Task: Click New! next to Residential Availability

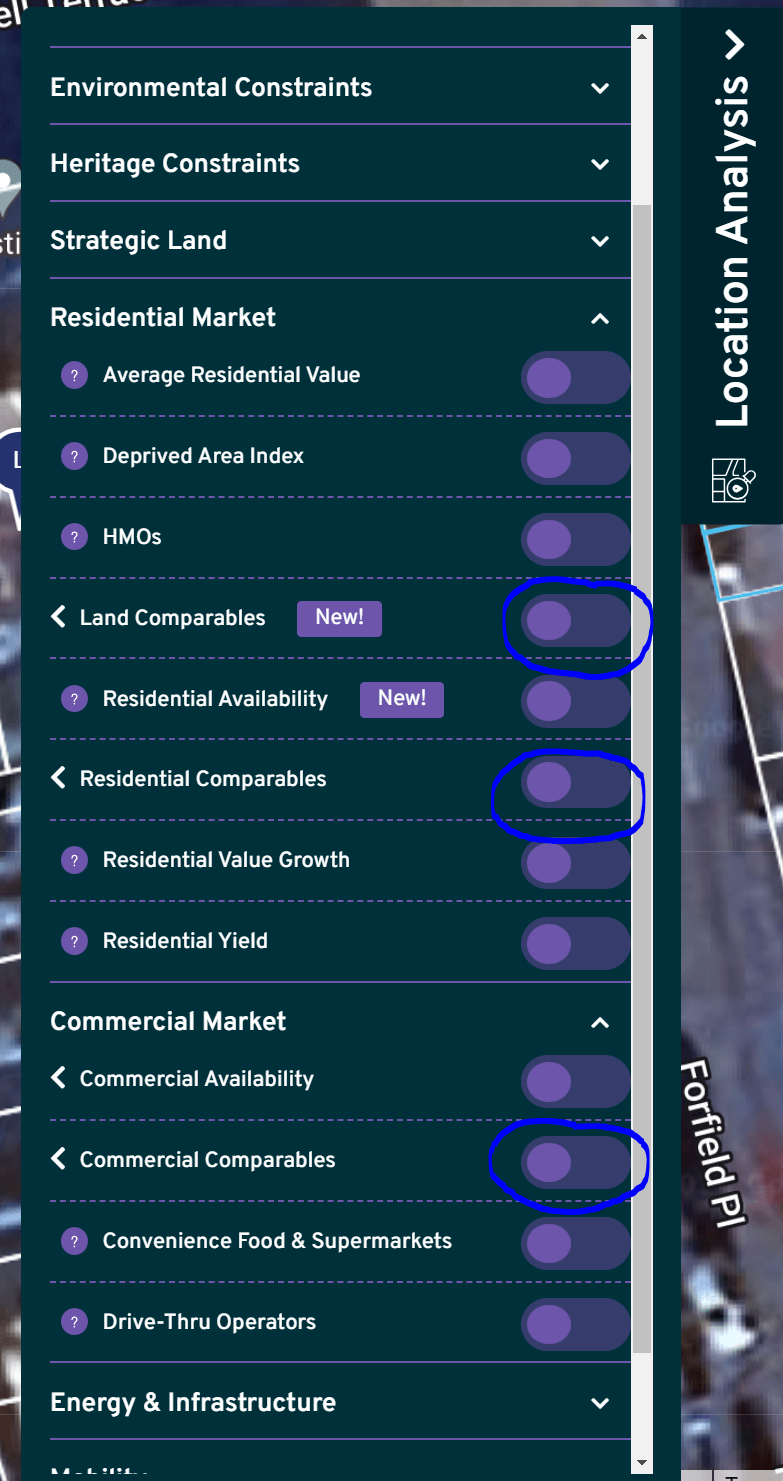Action: (402, 699)
